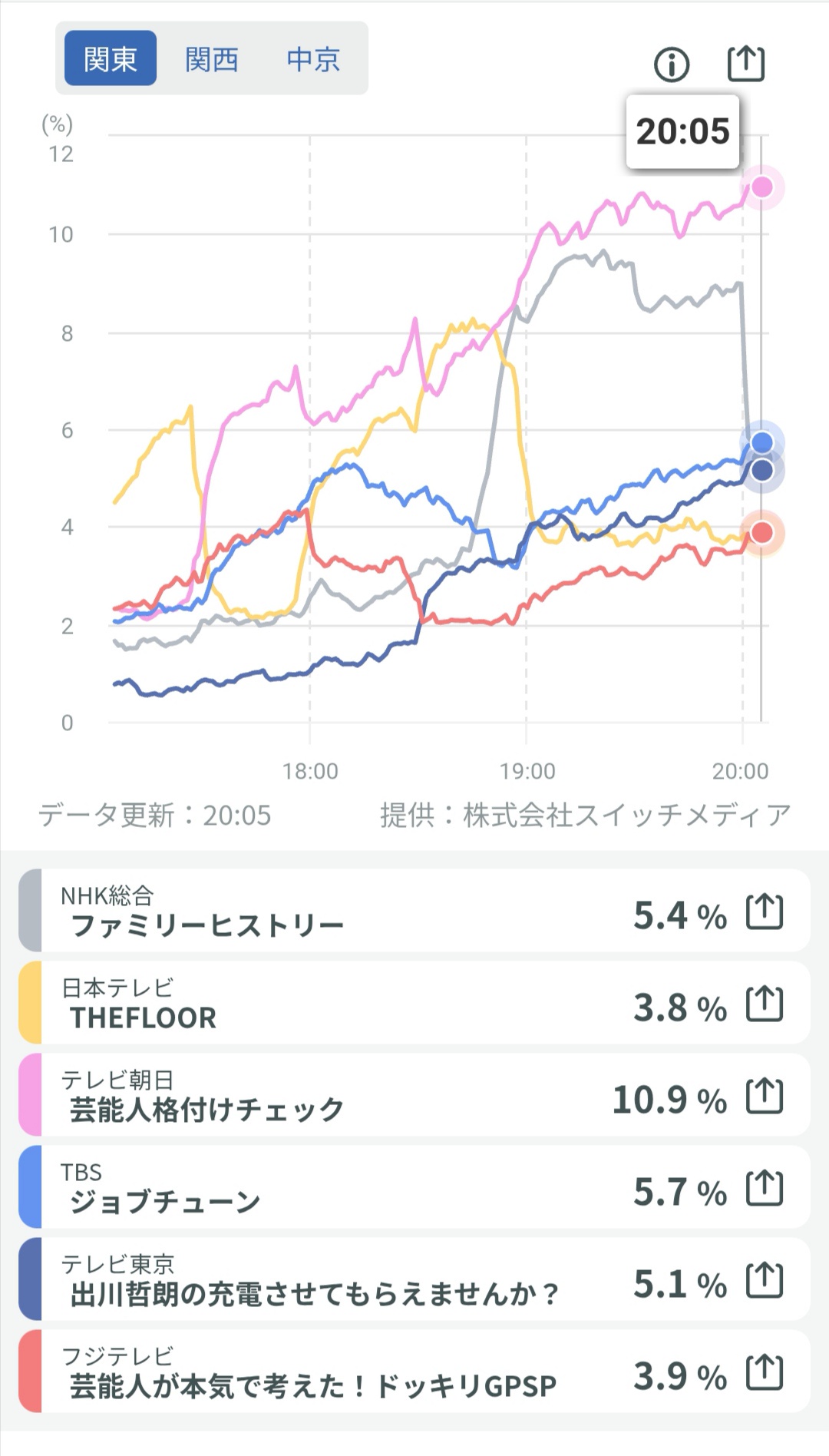Share the TBS ジョブチューン rating

765,1189
